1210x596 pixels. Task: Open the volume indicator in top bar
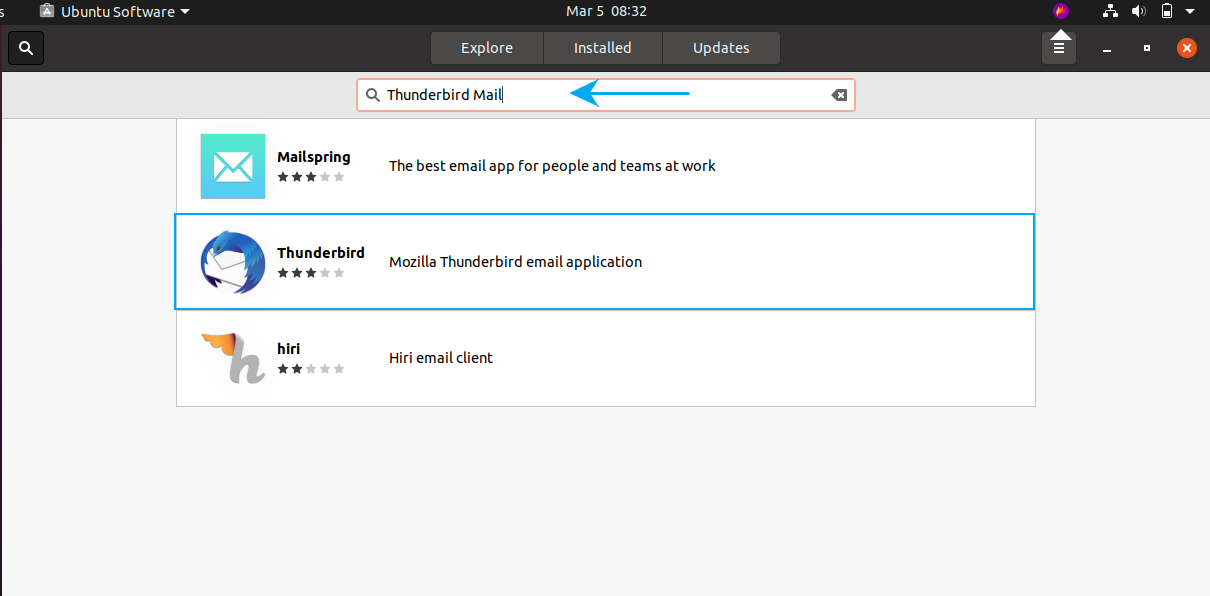click(1138, 12)
